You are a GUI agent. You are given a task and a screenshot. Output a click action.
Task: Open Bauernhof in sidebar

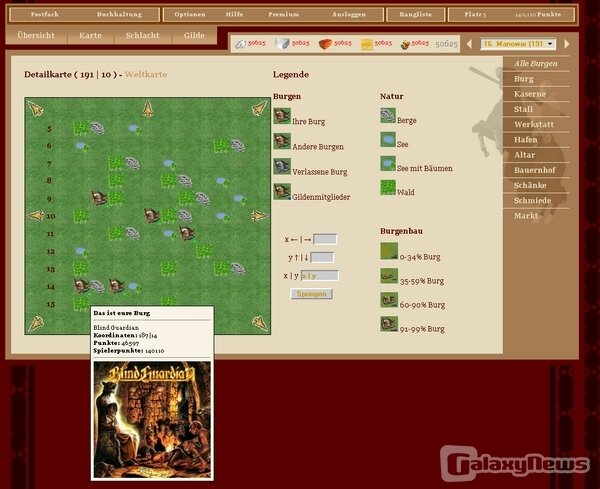coord(536,170)
